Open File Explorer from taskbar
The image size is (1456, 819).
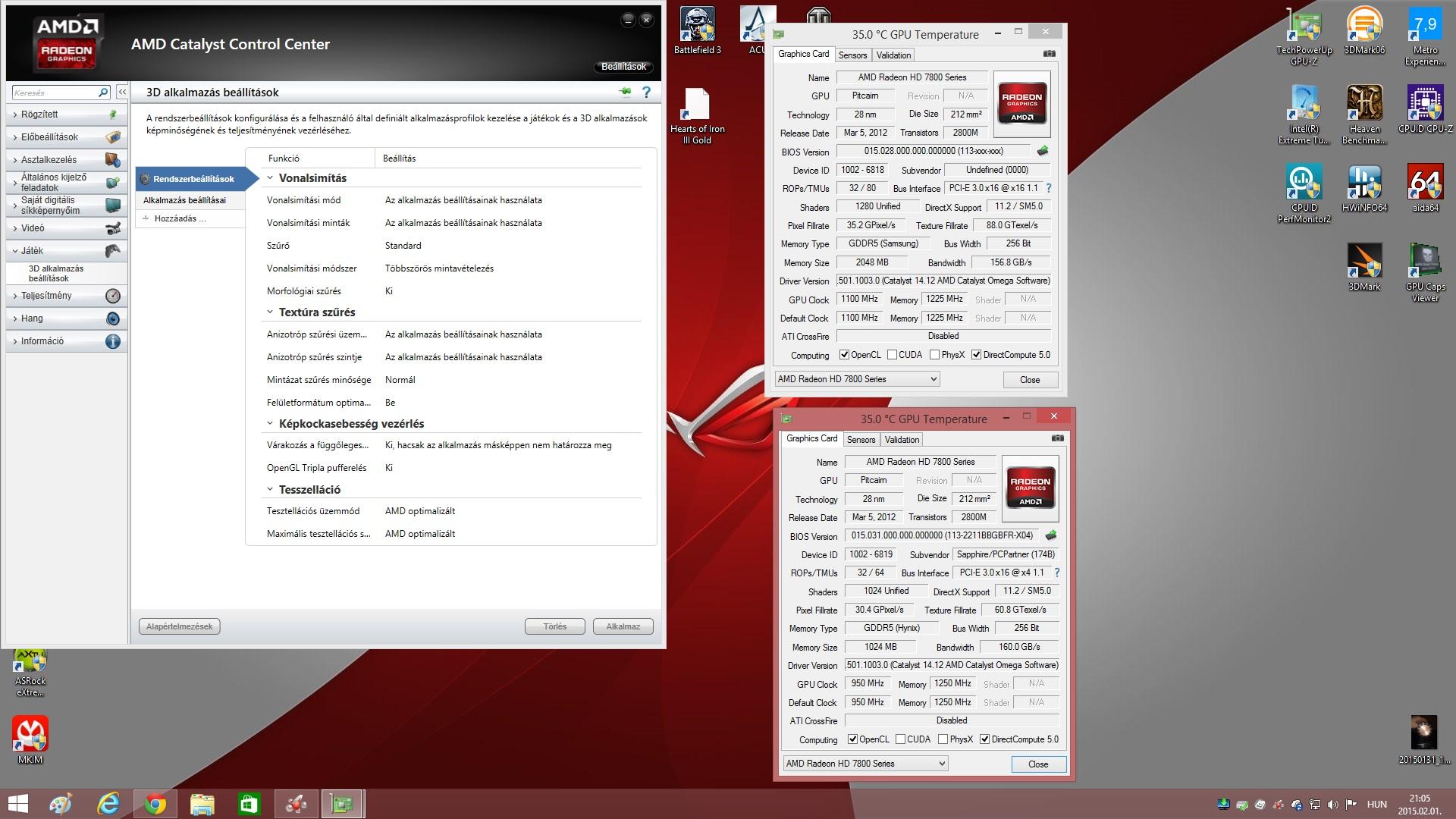point(202,804)
